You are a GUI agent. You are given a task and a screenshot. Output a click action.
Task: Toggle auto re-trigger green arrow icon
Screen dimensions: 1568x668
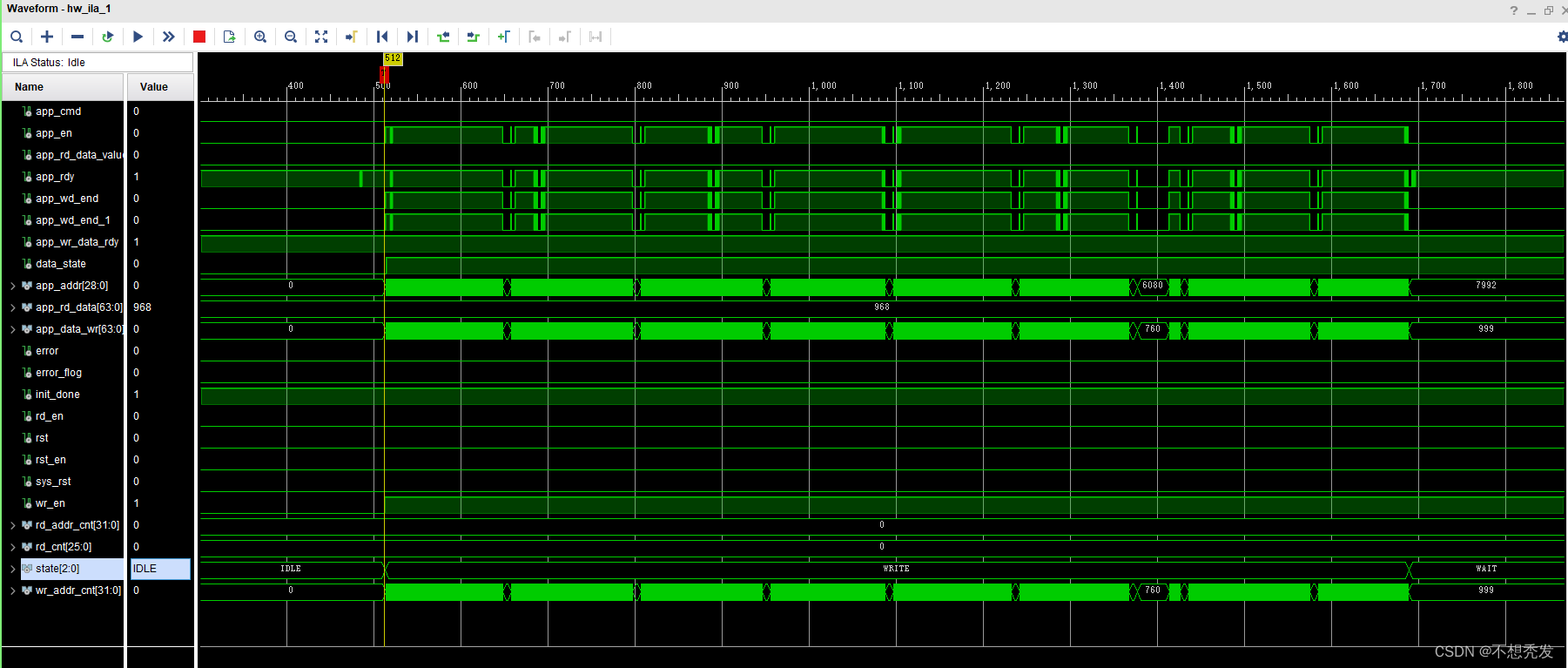[108, 37]
